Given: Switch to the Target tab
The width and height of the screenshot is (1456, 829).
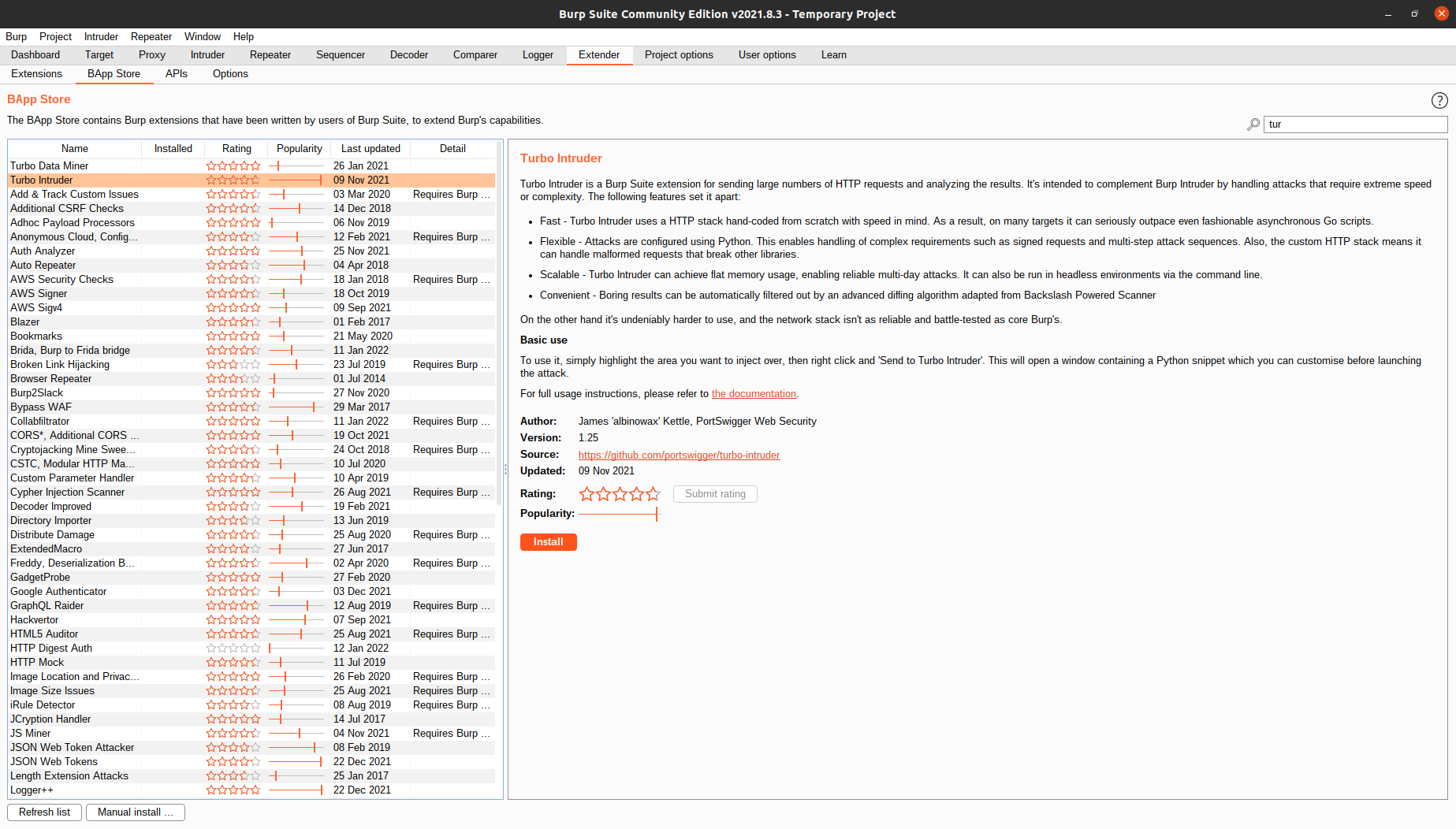Looking at the screenshot, I should (x=99, y=55).
